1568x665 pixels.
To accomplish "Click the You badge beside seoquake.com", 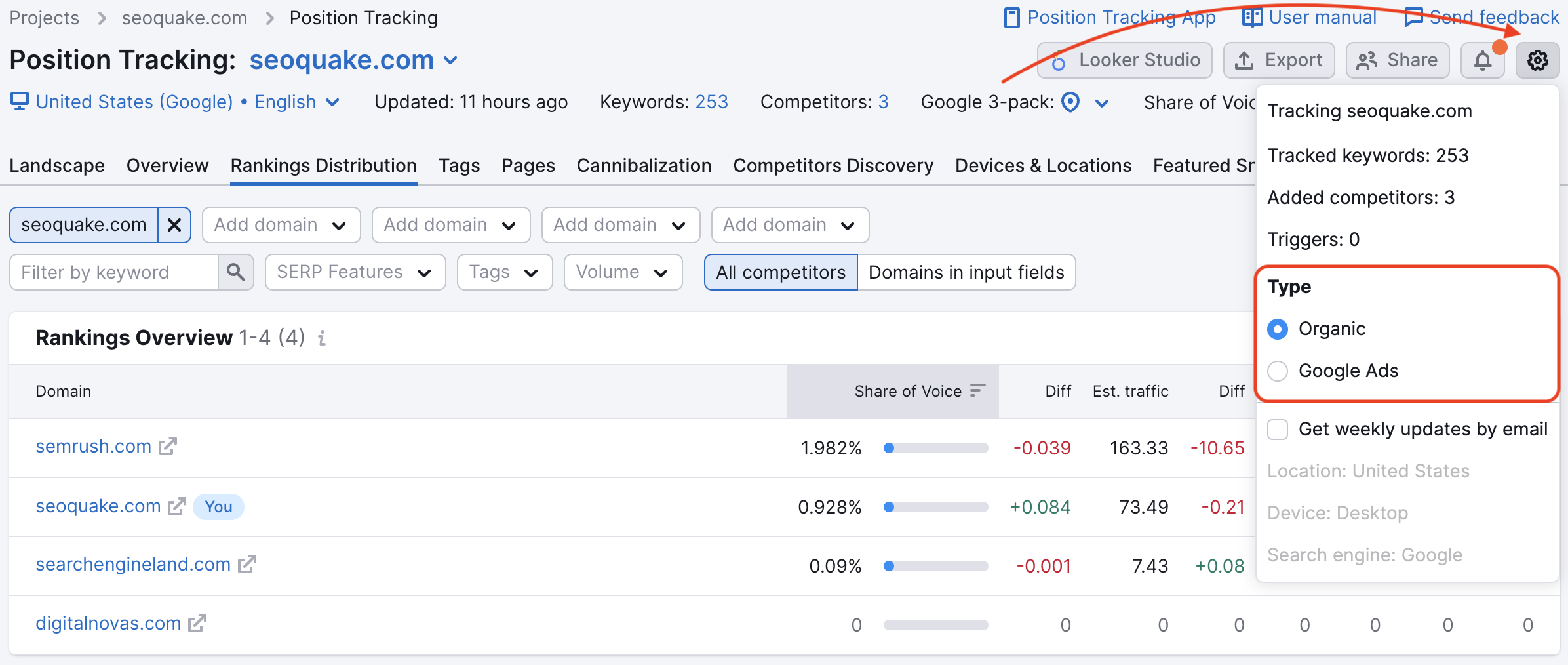I will click(x=218, y=507).
